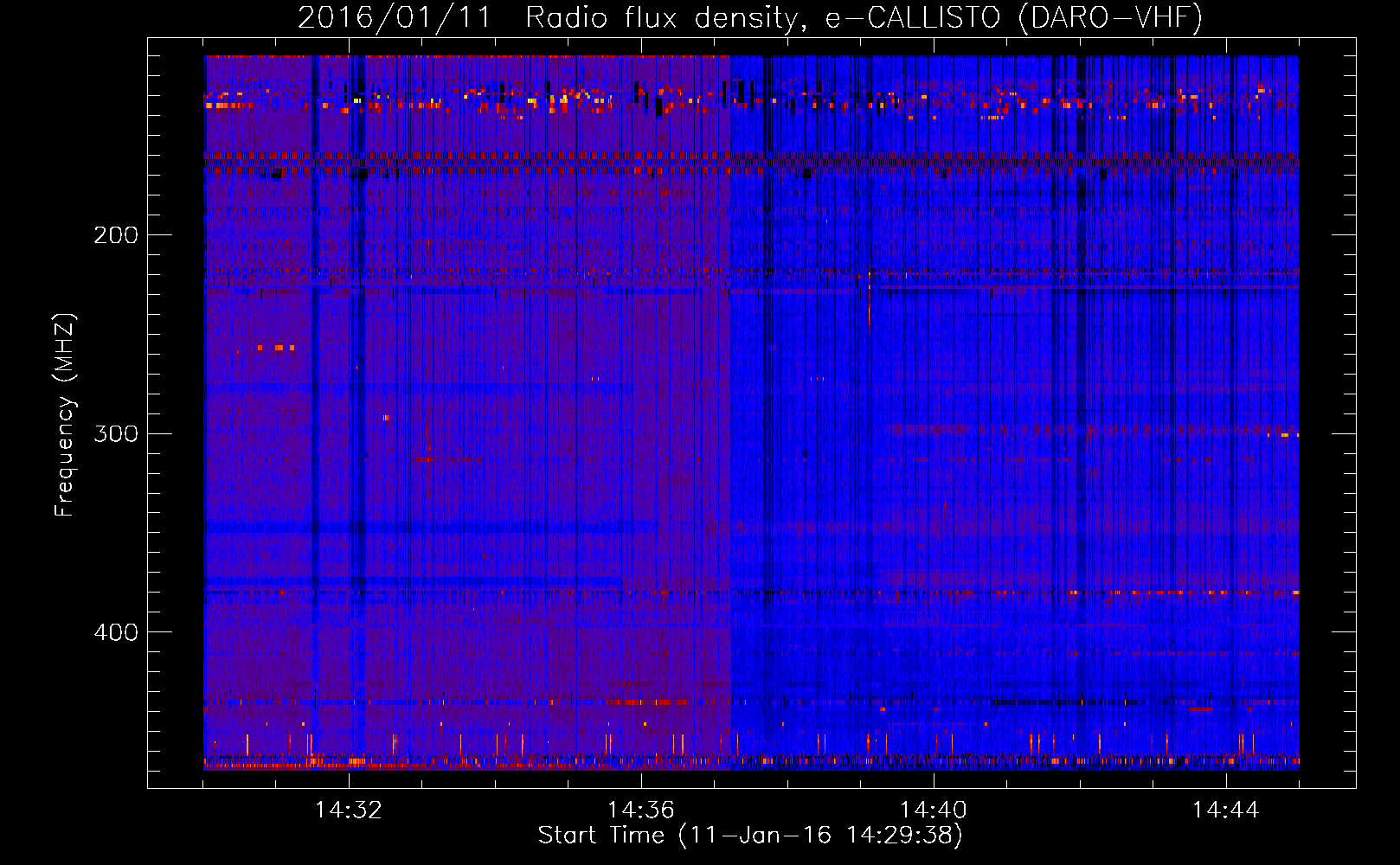Click the 'Start Time (11-Jan-16 14:29:38)' label
The width and height of the screenshot is (1400, 865).
pos(750,836)
